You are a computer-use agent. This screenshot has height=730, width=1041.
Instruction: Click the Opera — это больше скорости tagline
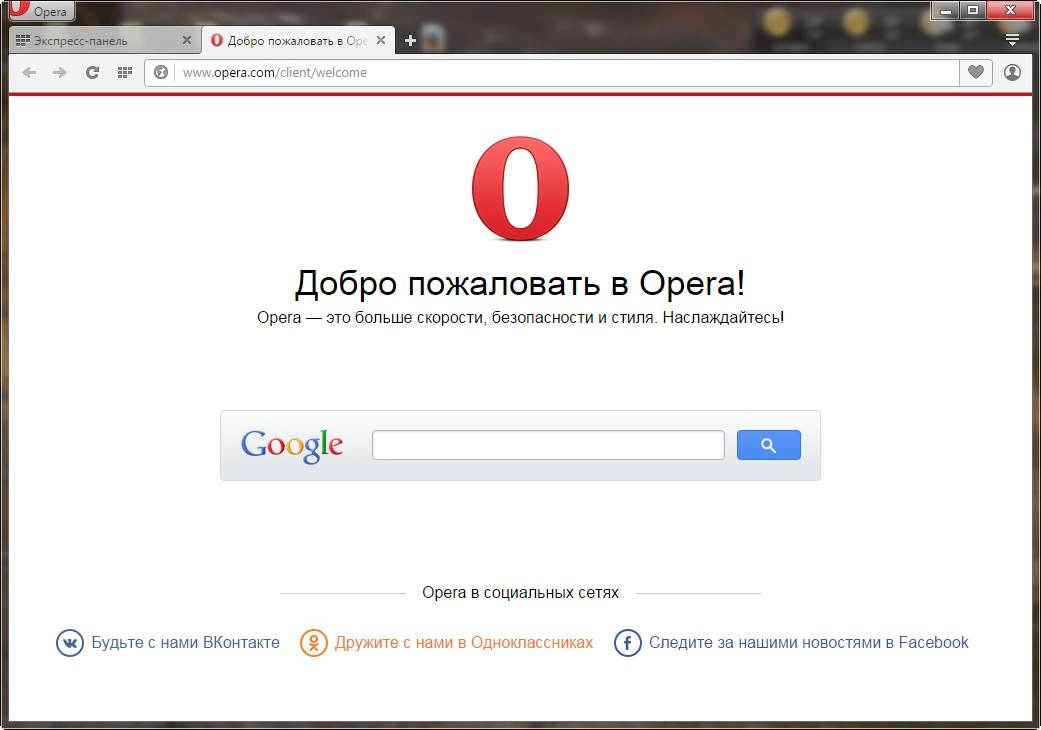click(520, 318)
